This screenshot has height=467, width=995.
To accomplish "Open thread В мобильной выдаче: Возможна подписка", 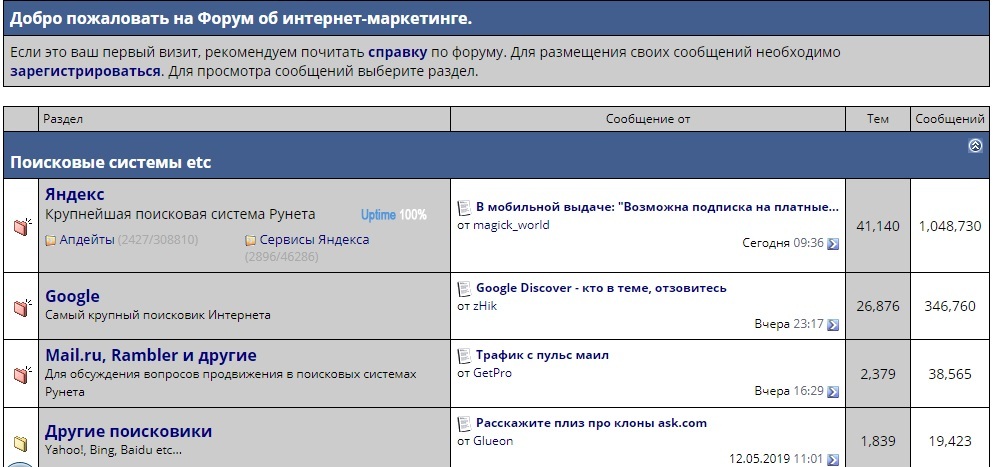I will [x=657, y=207].
